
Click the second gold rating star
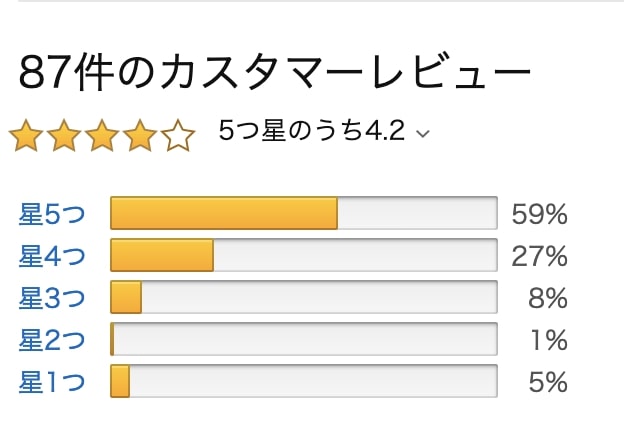[64, 136]
